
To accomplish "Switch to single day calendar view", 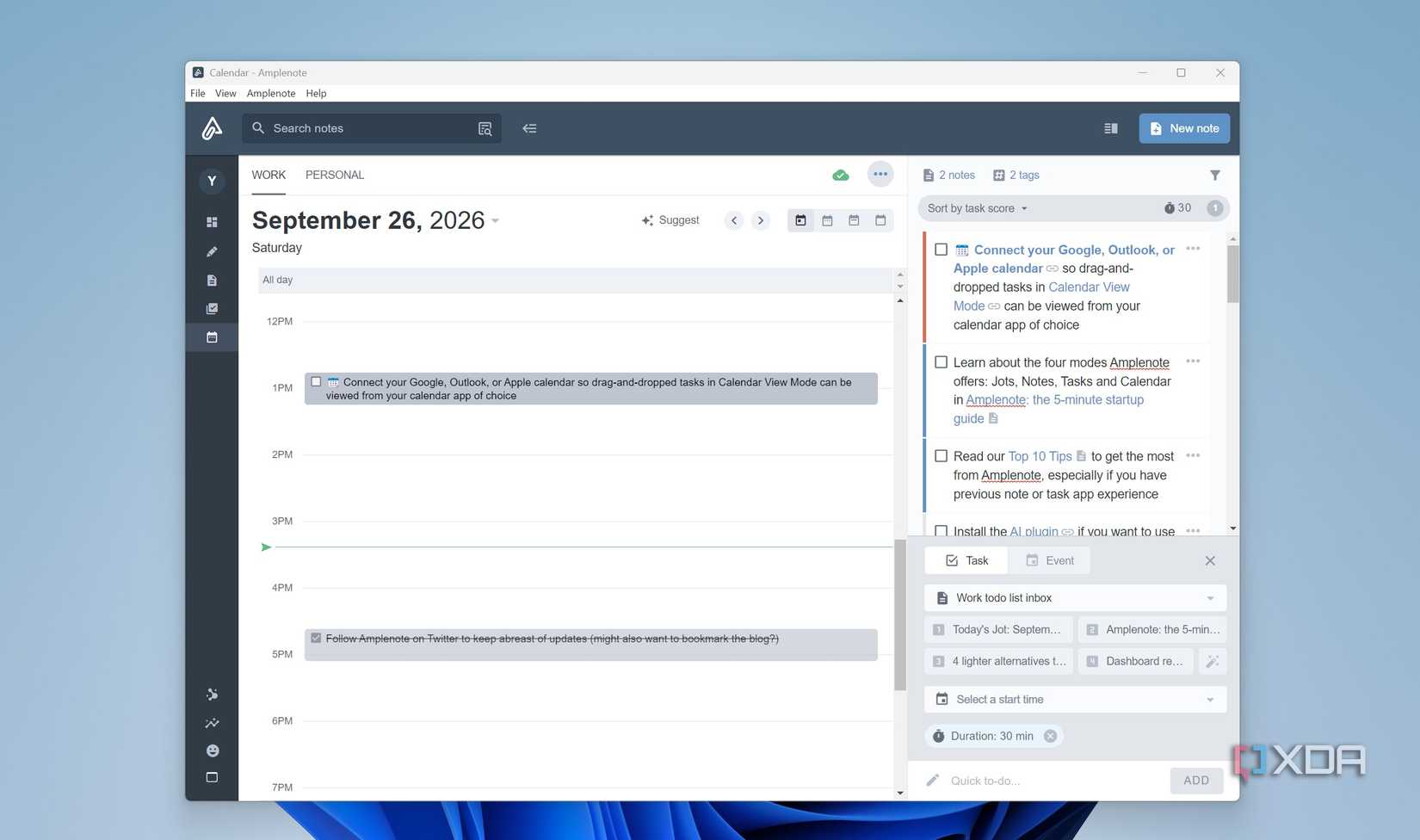I will pyautogui.click(x=800, y=220).
